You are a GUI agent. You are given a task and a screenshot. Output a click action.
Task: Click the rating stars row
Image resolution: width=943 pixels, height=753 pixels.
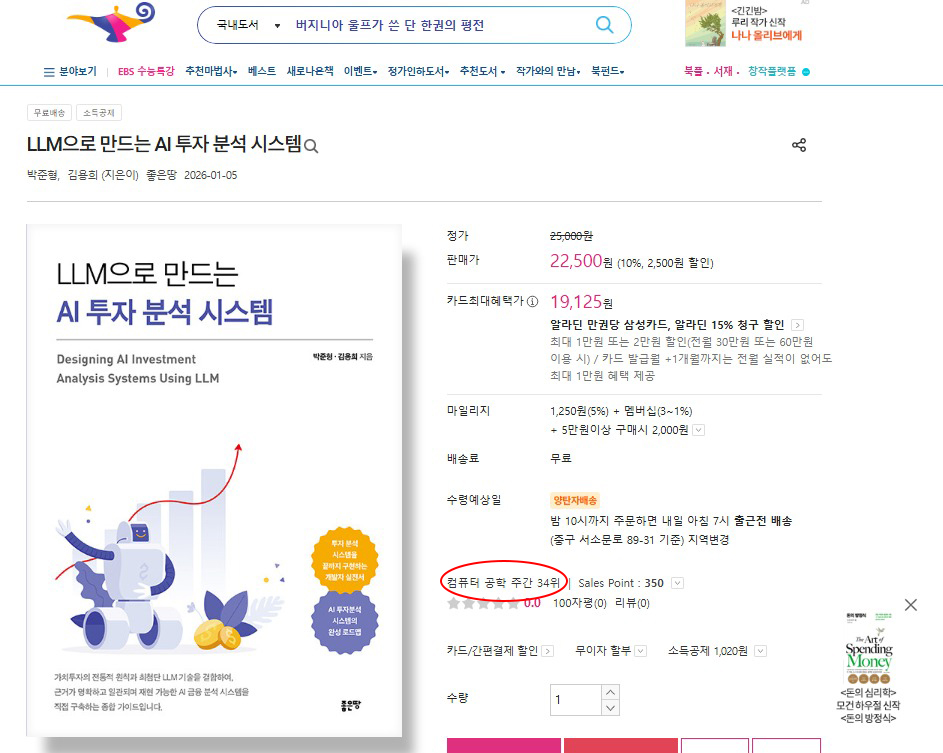(483, 603)
